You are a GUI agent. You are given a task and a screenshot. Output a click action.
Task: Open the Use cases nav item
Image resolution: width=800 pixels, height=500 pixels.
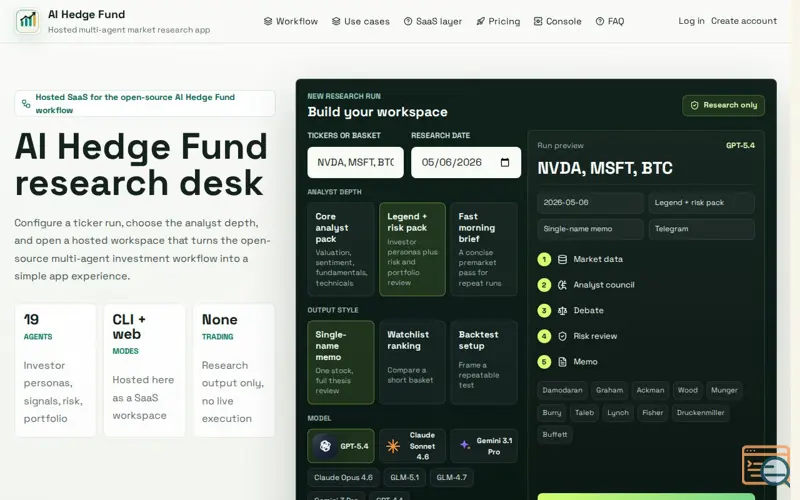361,21
